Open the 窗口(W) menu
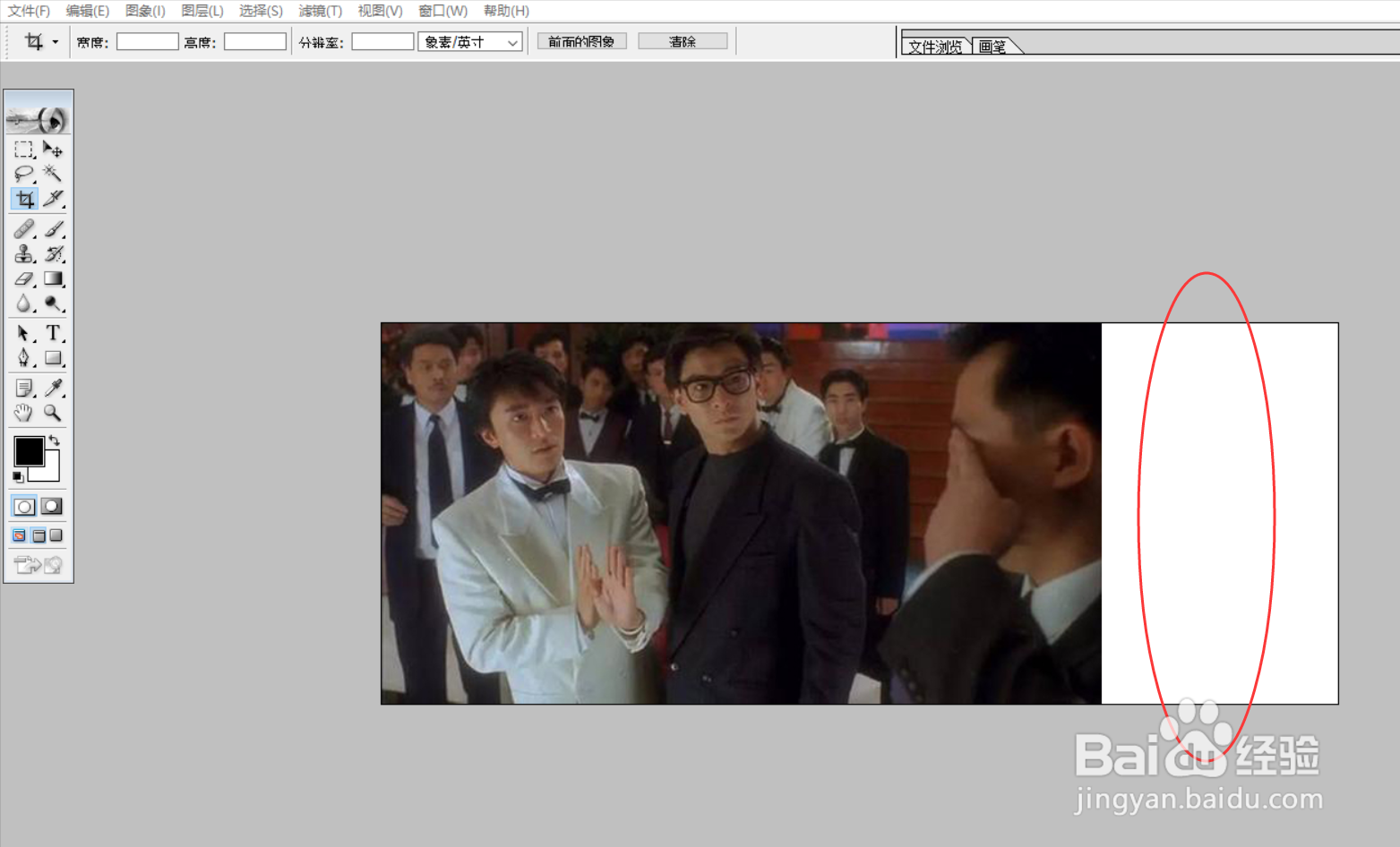This screenshot has height=847, width=1400. (443, 11)
